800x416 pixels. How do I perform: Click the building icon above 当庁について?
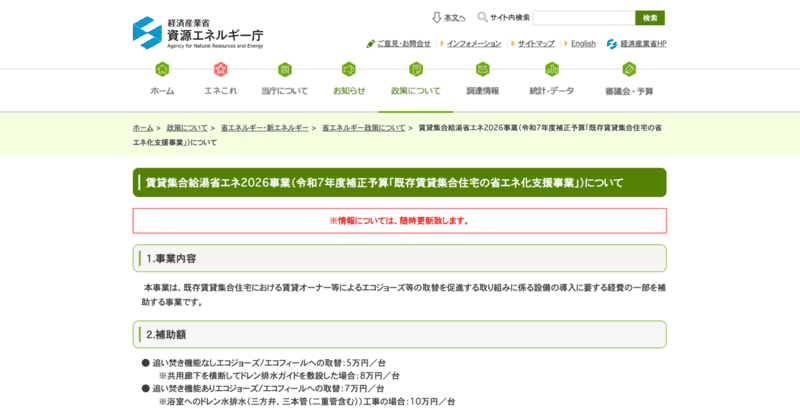(x=285, y=69)
